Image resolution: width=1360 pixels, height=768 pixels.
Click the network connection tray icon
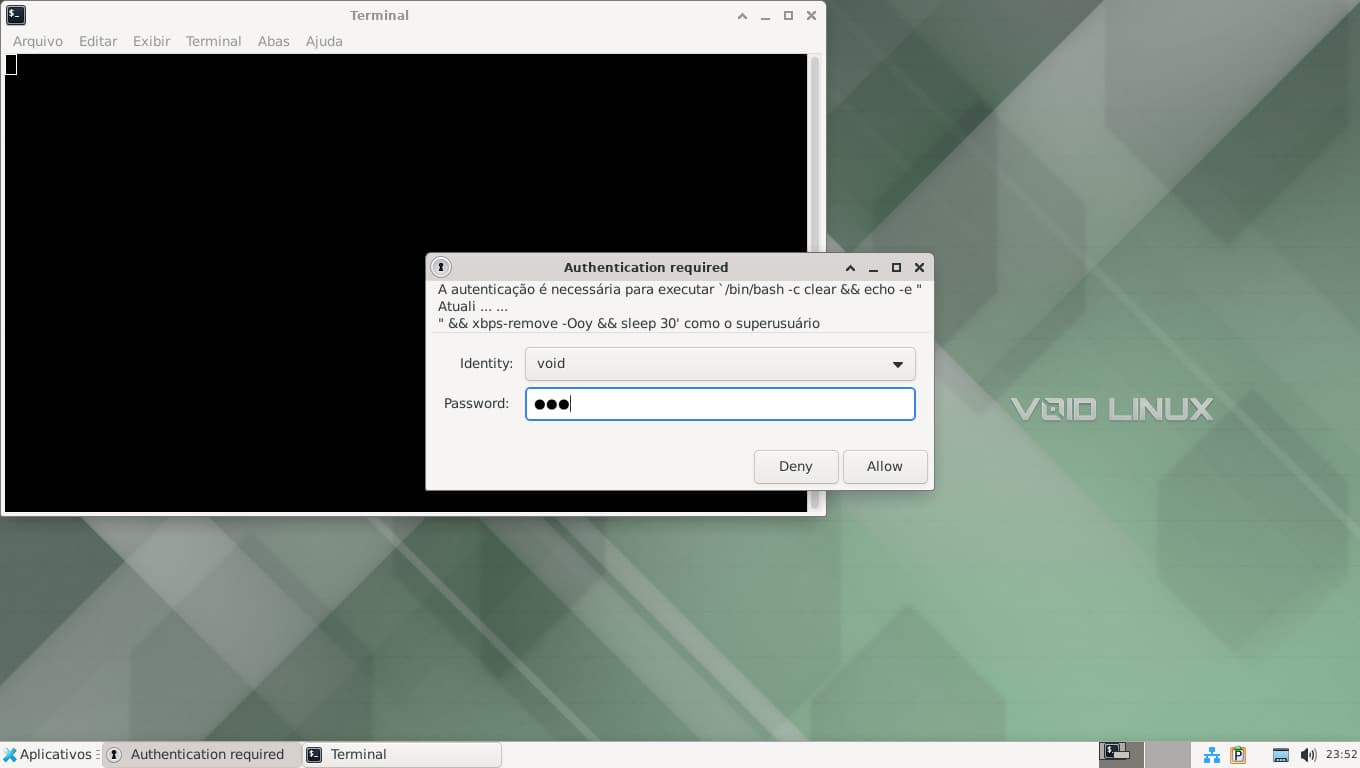pos(1211,755)
